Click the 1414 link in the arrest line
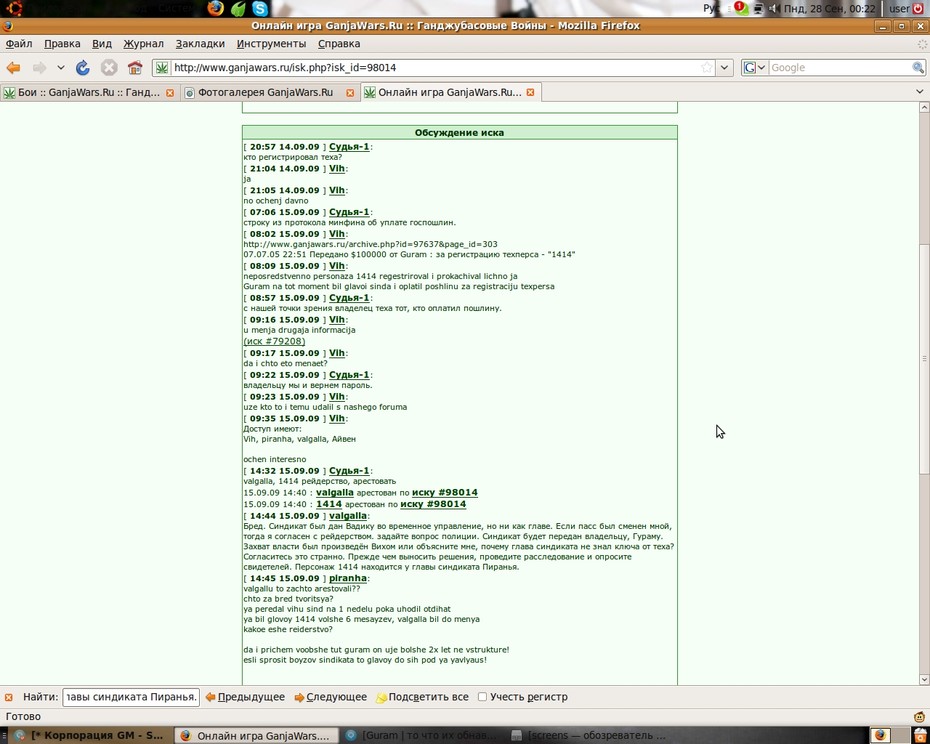Image resolution: width=930 pixels, height=744 pixels. pyautogui.click(x=329, y=504)
